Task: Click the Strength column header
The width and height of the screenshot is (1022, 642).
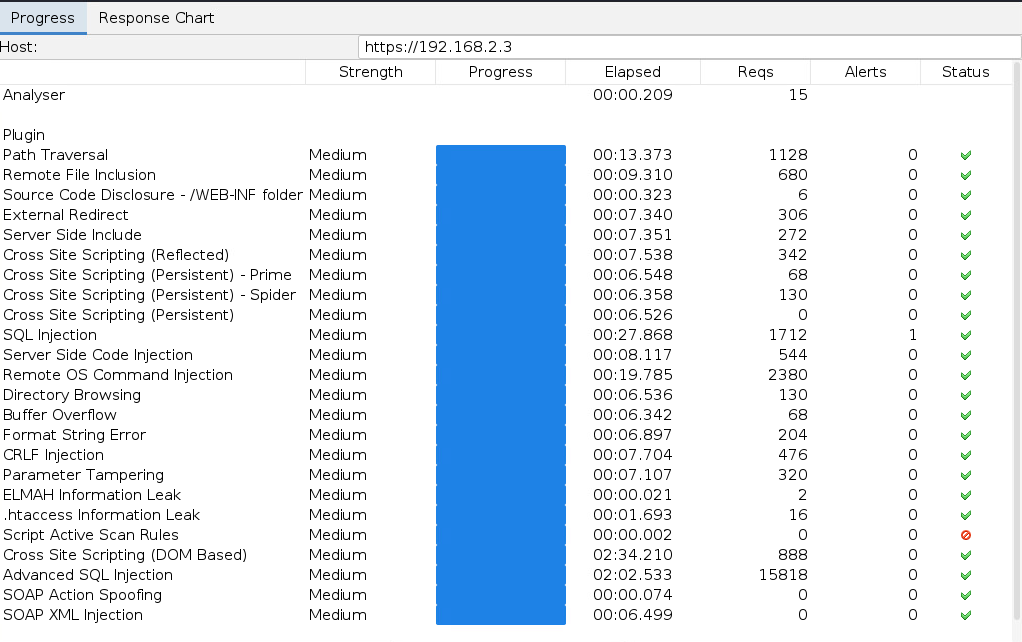Action: [x=370, y=72]
